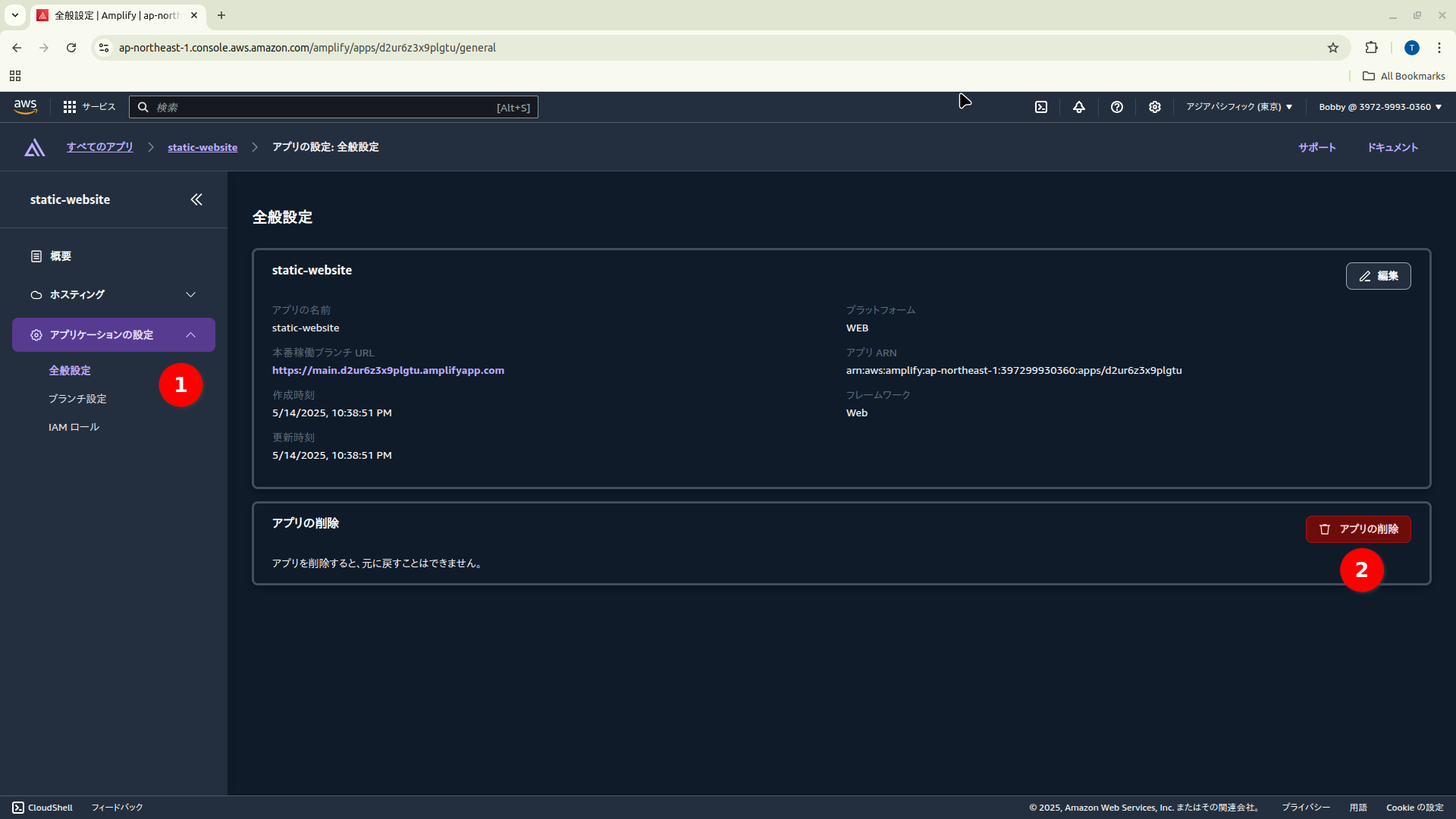1456x819 pixels.
Task: Click the red アプリの削除 button
Action: (x=1358, y=529)
